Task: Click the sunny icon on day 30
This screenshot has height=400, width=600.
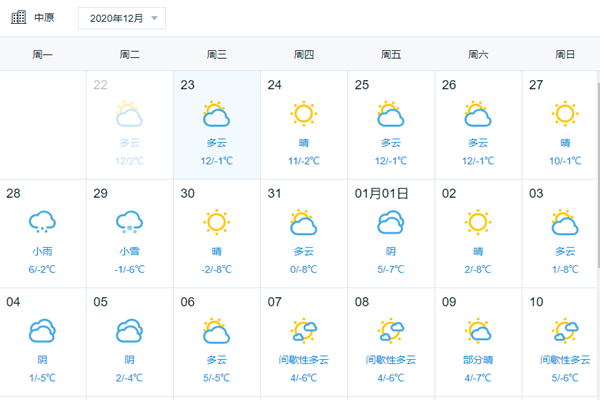Action: point(216,222)
